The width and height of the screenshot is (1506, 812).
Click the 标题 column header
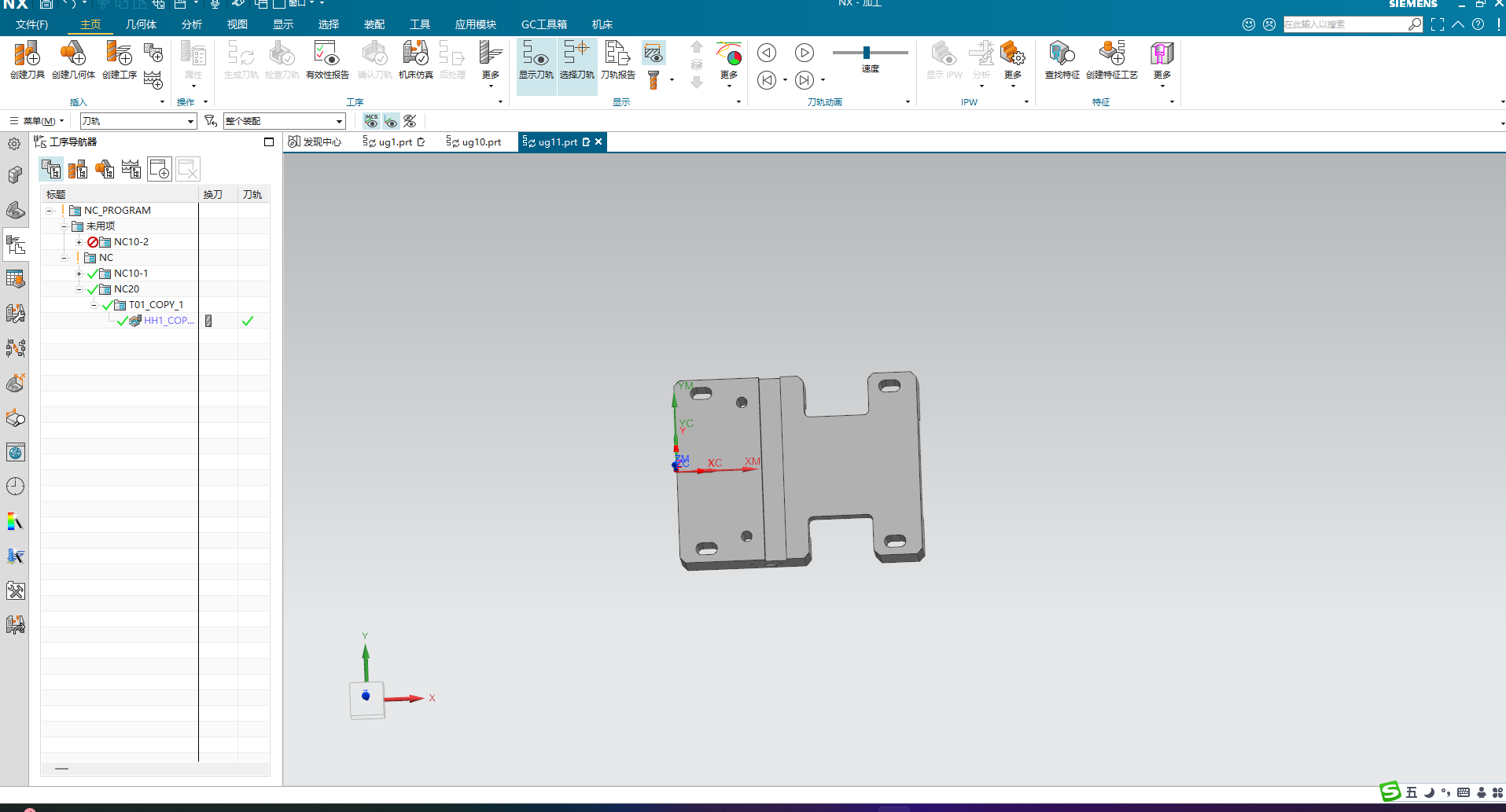[120, 194]
